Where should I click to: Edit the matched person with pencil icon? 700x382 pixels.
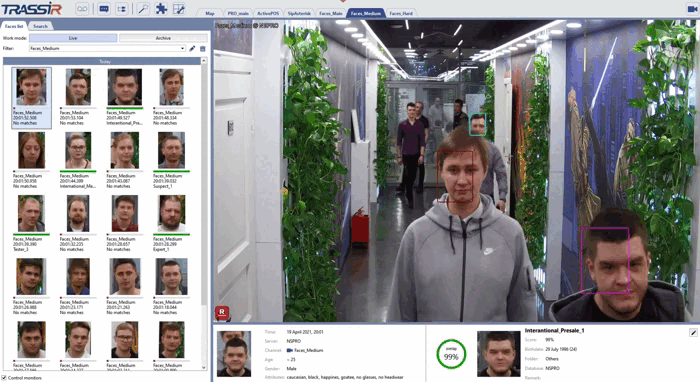(x=693, y=332)
